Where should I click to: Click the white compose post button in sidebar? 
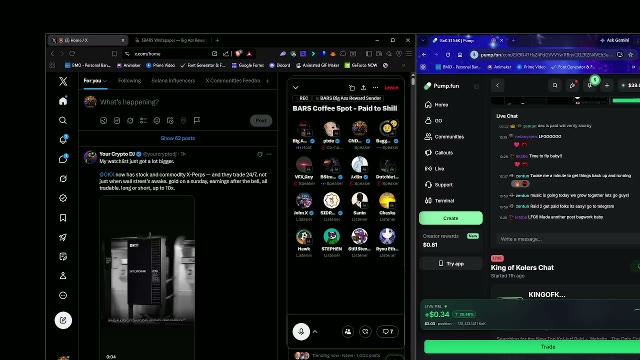coord(63,320)
